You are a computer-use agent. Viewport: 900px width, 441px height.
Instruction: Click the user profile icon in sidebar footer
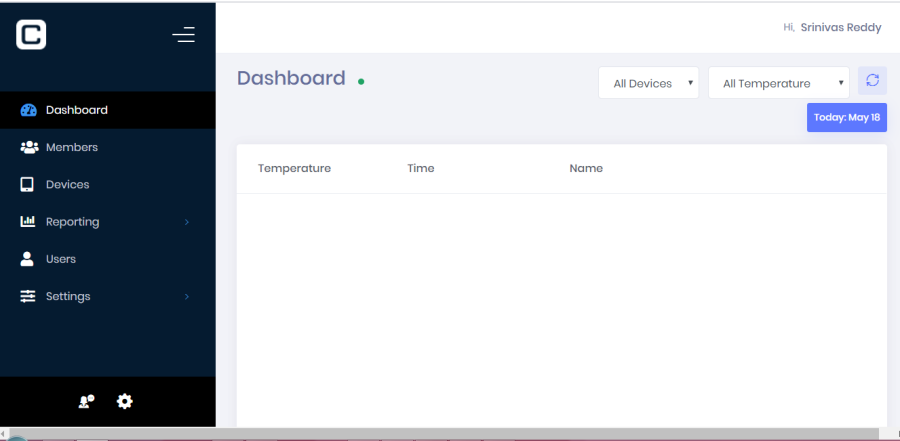pyautogui.click(x=86, y=401)
